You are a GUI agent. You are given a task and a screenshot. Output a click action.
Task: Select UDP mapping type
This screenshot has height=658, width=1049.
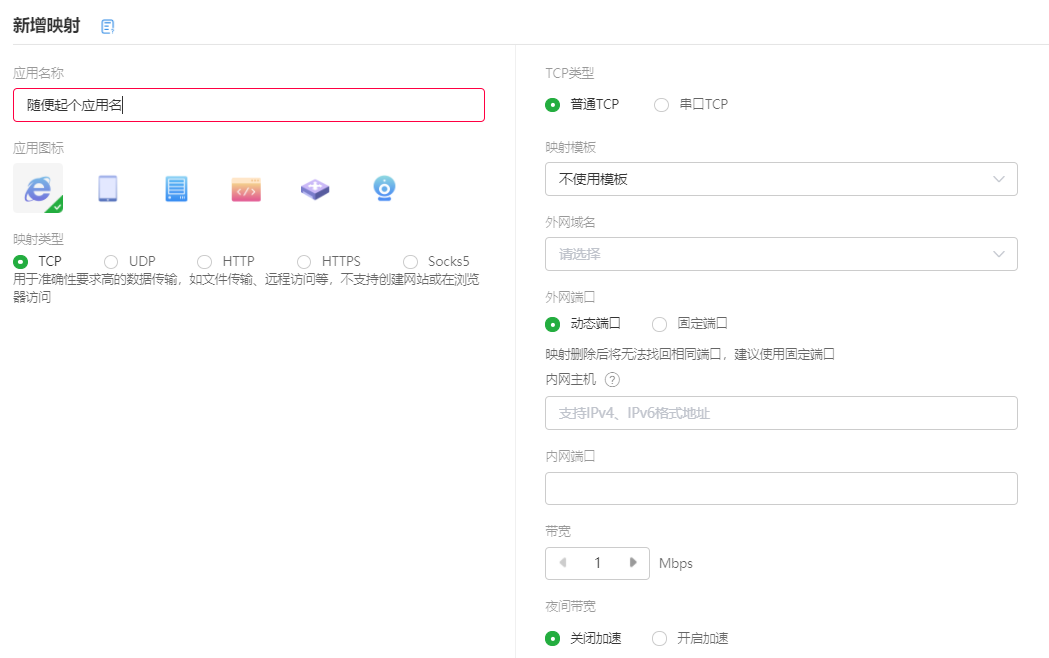(111, 261)
